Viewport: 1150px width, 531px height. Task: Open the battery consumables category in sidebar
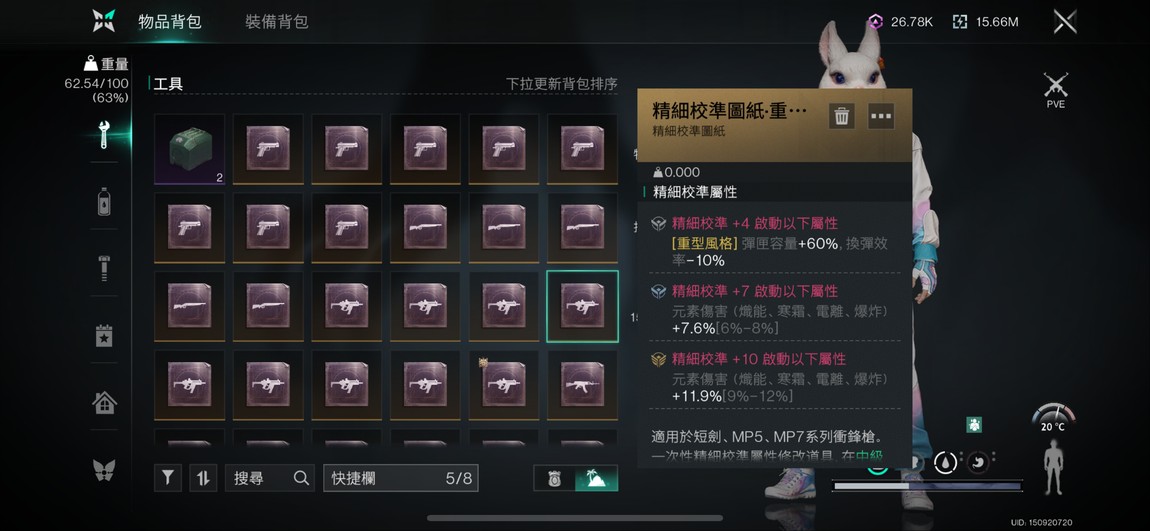[103, 201]
